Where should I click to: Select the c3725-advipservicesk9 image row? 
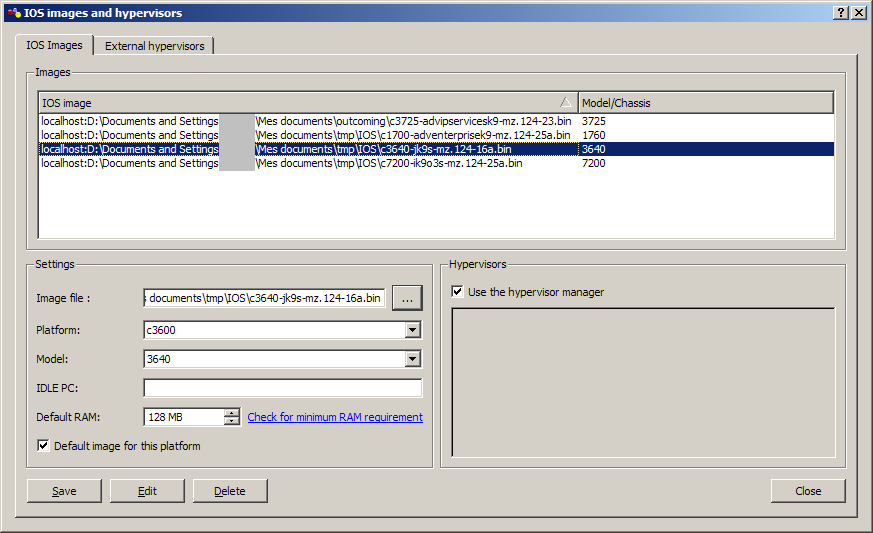click(x=305, y=121)
